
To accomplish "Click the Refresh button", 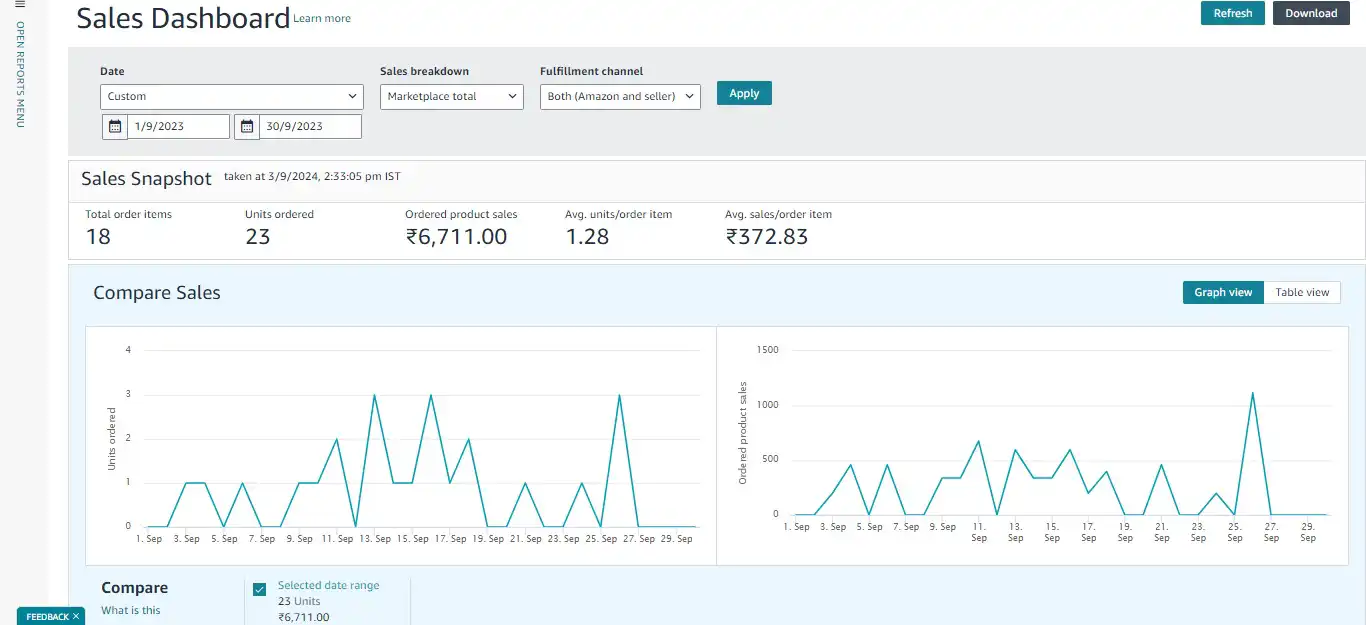I will click(1232, 13).
